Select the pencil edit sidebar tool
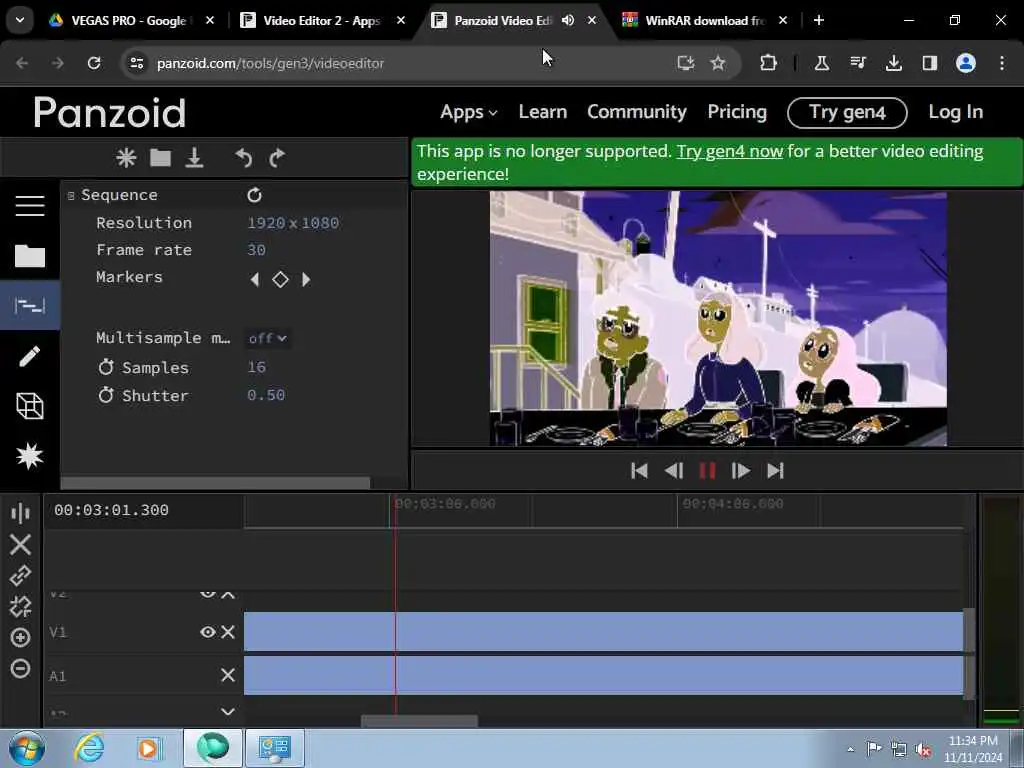 click(x=30, y=356)
